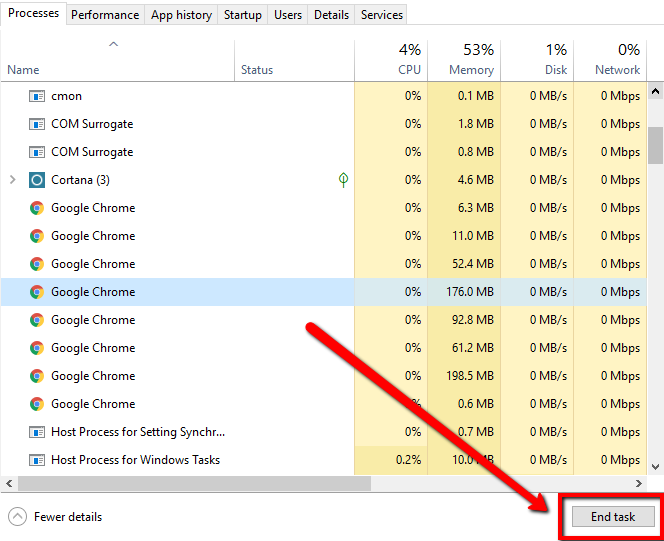This screenshot has height=541, width=664.
Task: Go to the Details tab
Action: 331,15
